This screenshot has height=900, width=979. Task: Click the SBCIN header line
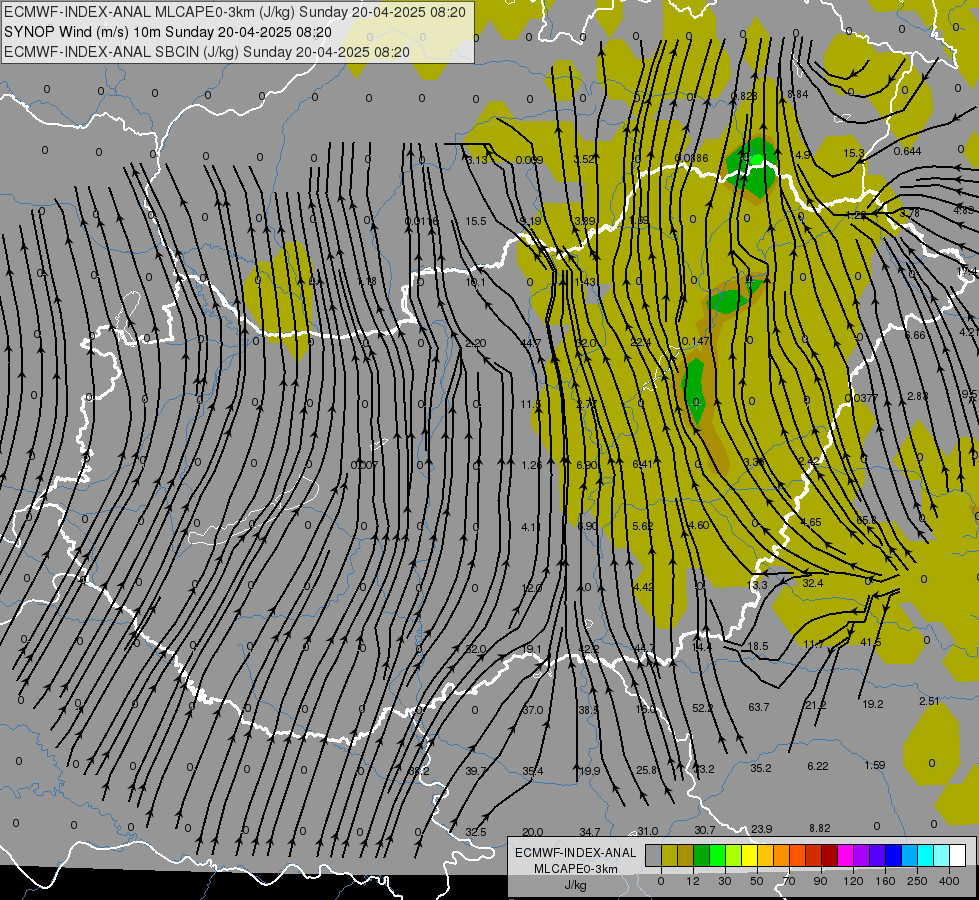pos(207,52)
